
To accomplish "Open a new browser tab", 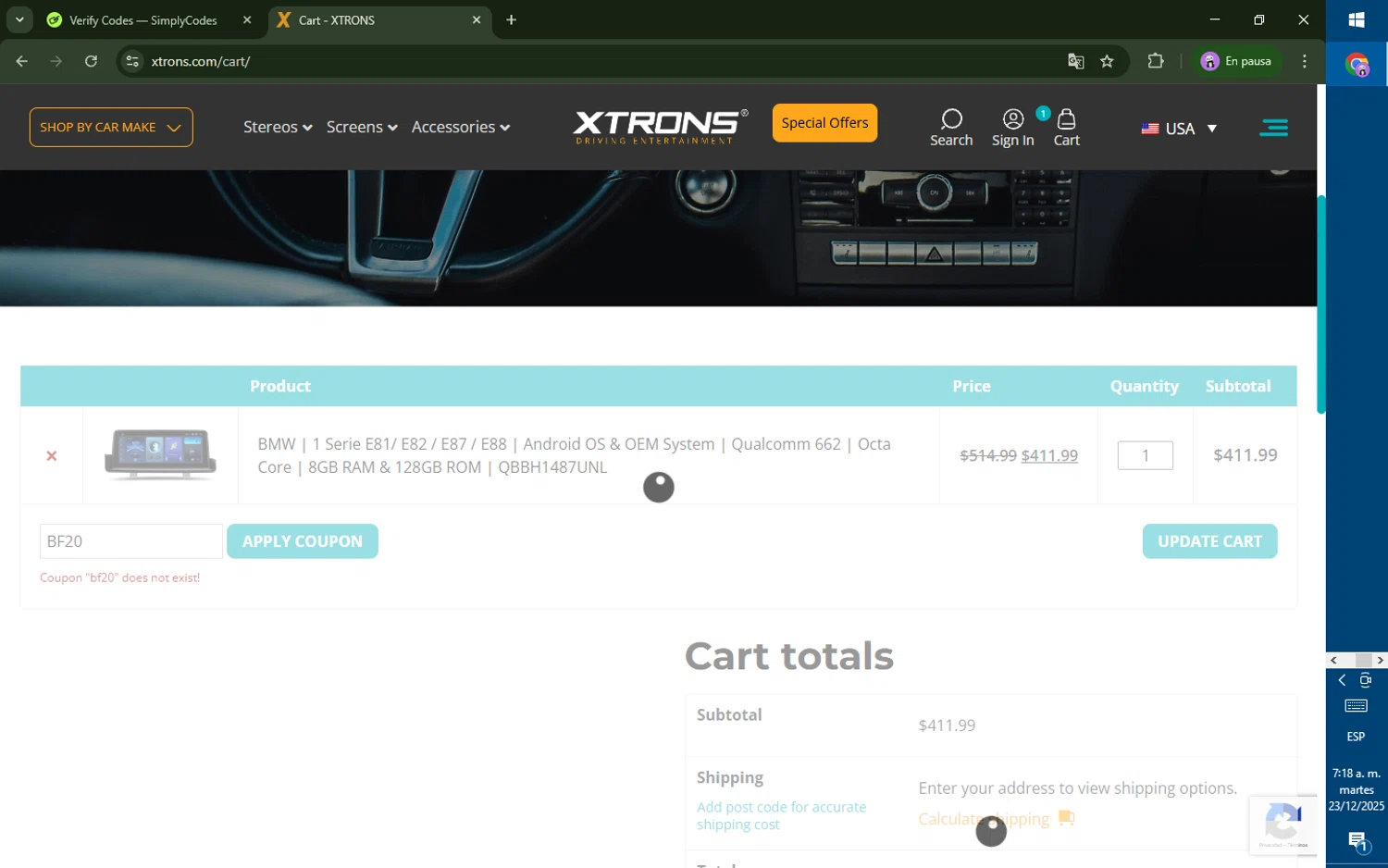I will click(x=511, y=19).
